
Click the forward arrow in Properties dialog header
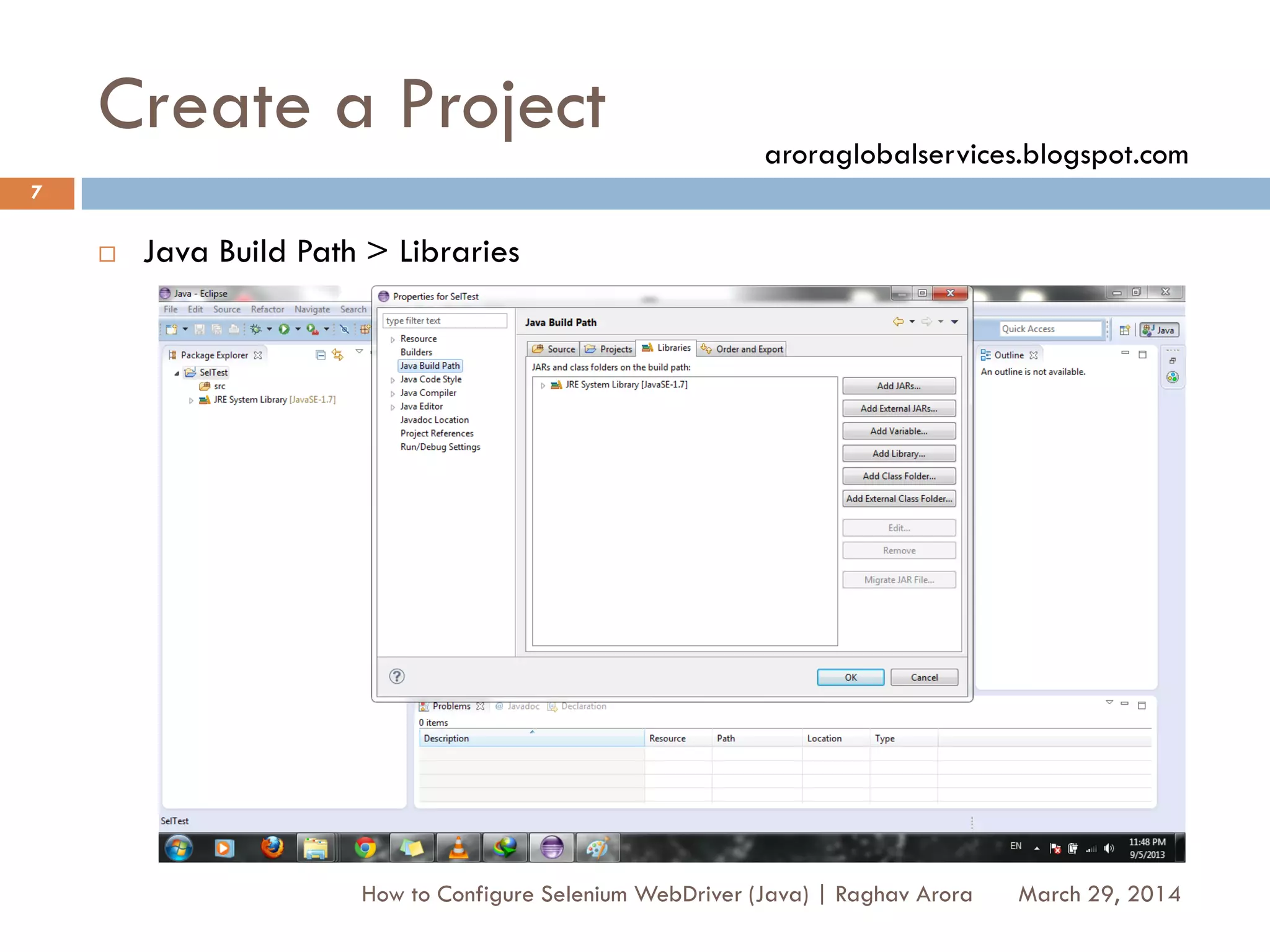926,322
